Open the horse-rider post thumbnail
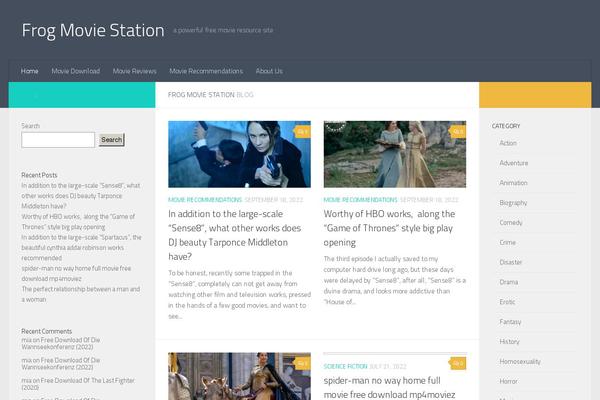Screen dimensions: 600x400 click(240, 376)
